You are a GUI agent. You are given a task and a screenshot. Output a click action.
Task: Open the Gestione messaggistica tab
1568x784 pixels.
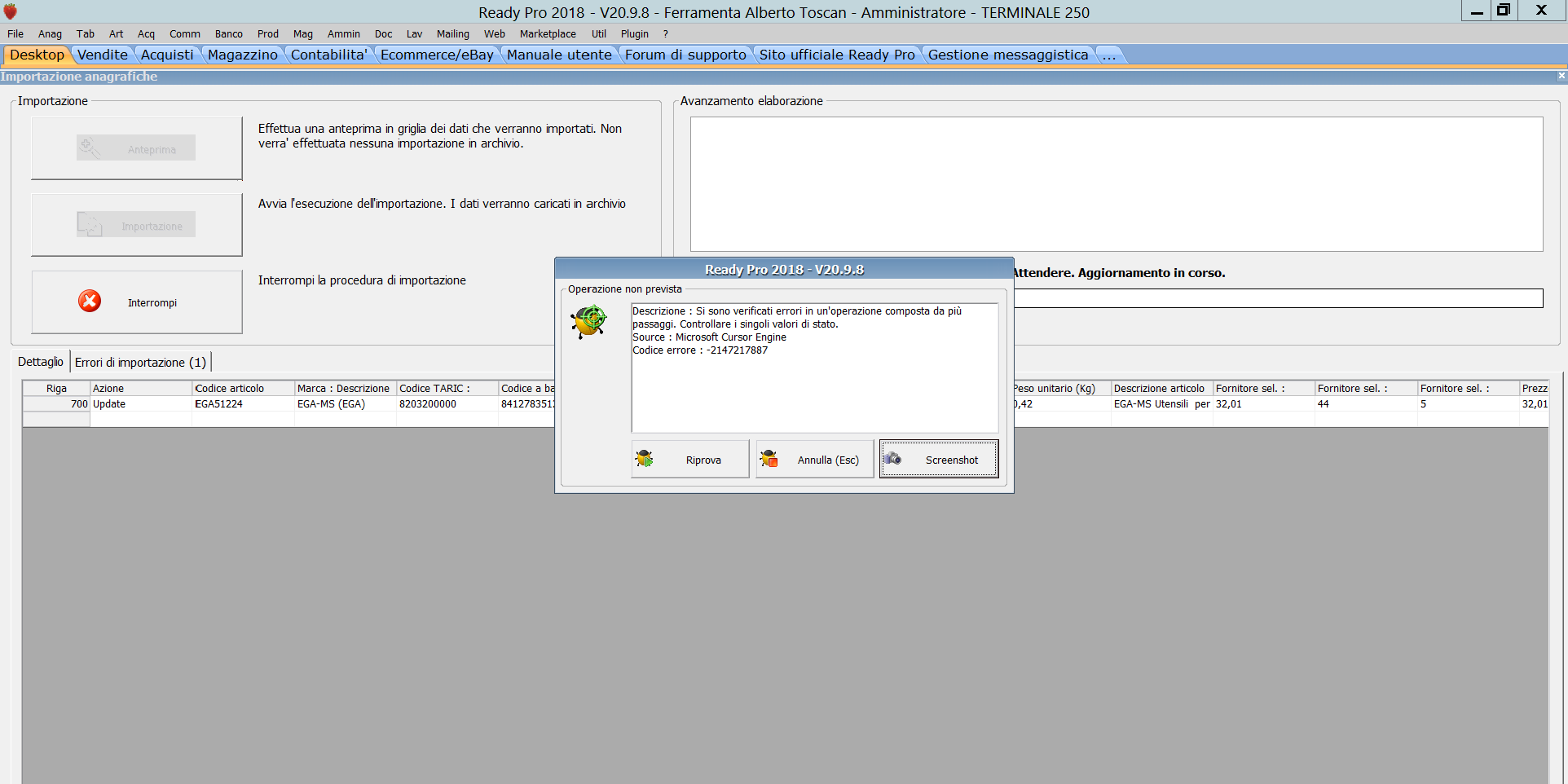pyautogui.click(x=1008, y=55)
